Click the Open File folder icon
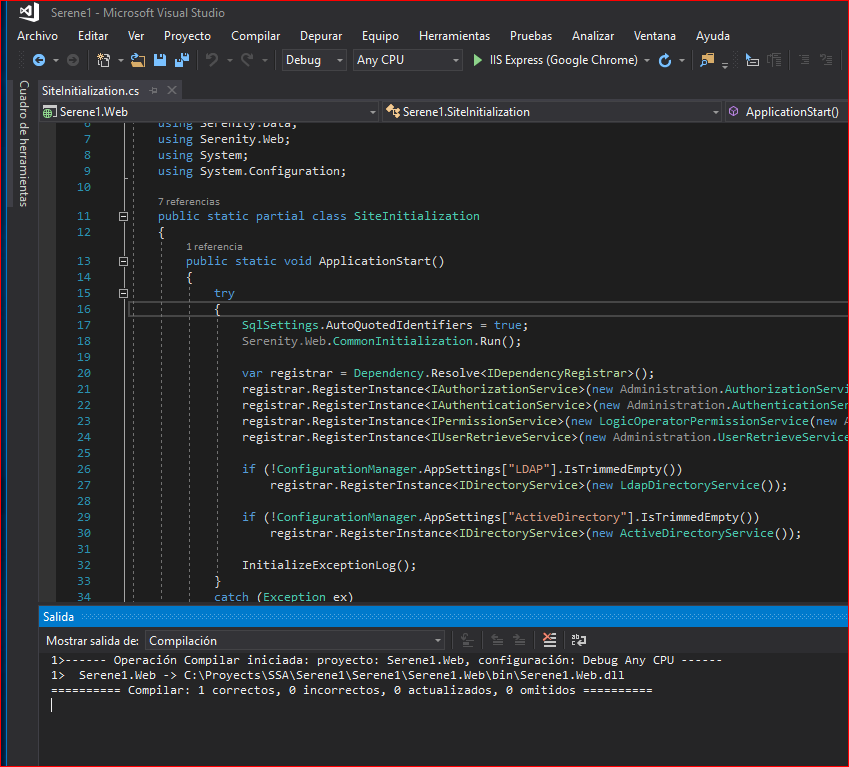 coord(137,60)
